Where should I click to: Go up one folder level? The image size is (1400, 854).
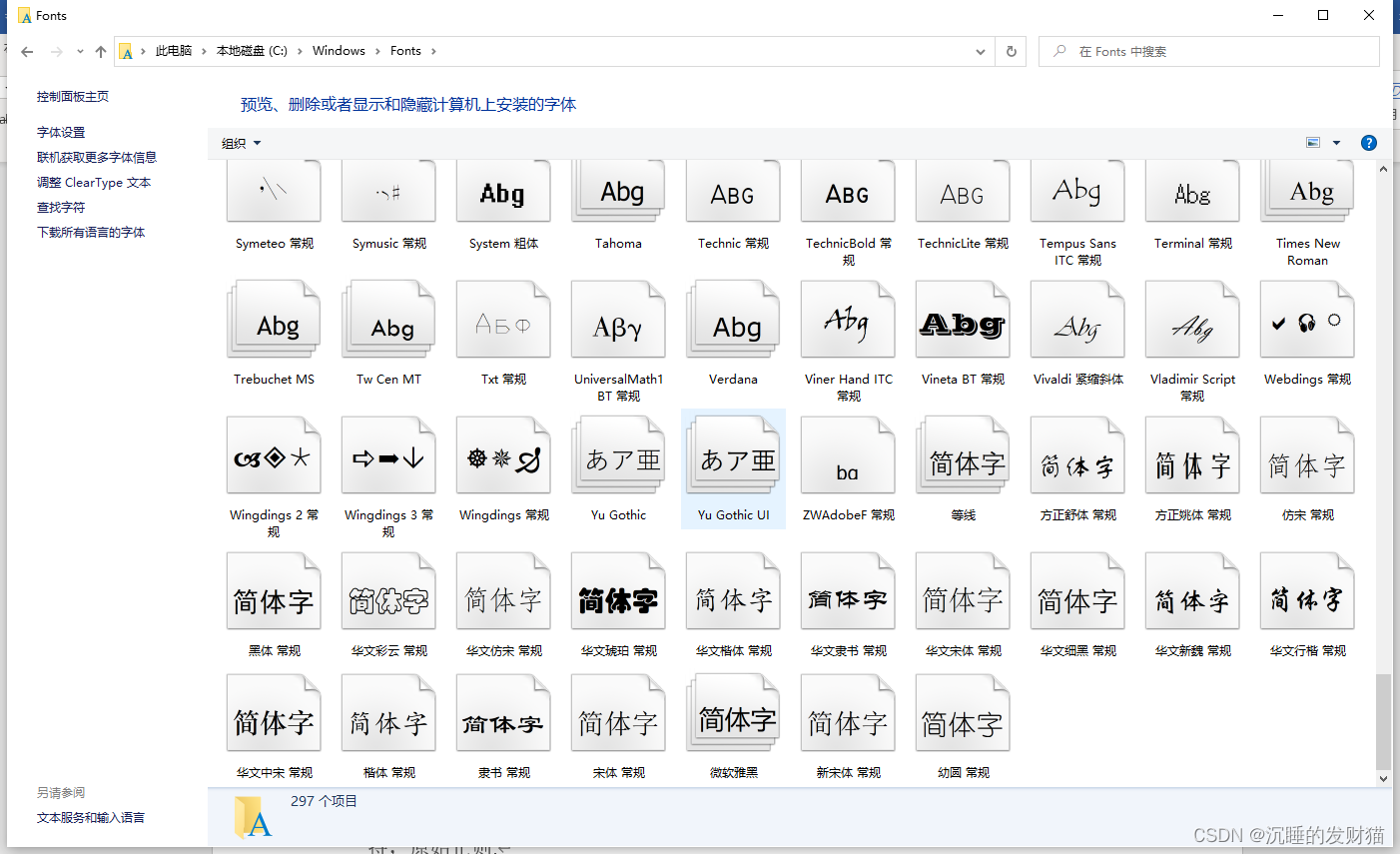(101, 52)
